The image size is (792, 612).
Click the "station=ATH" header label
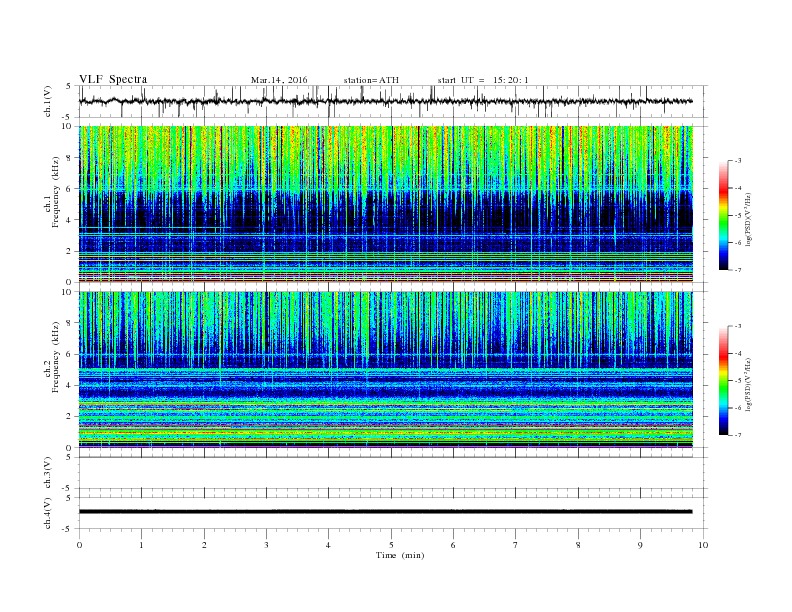[371, 80]
